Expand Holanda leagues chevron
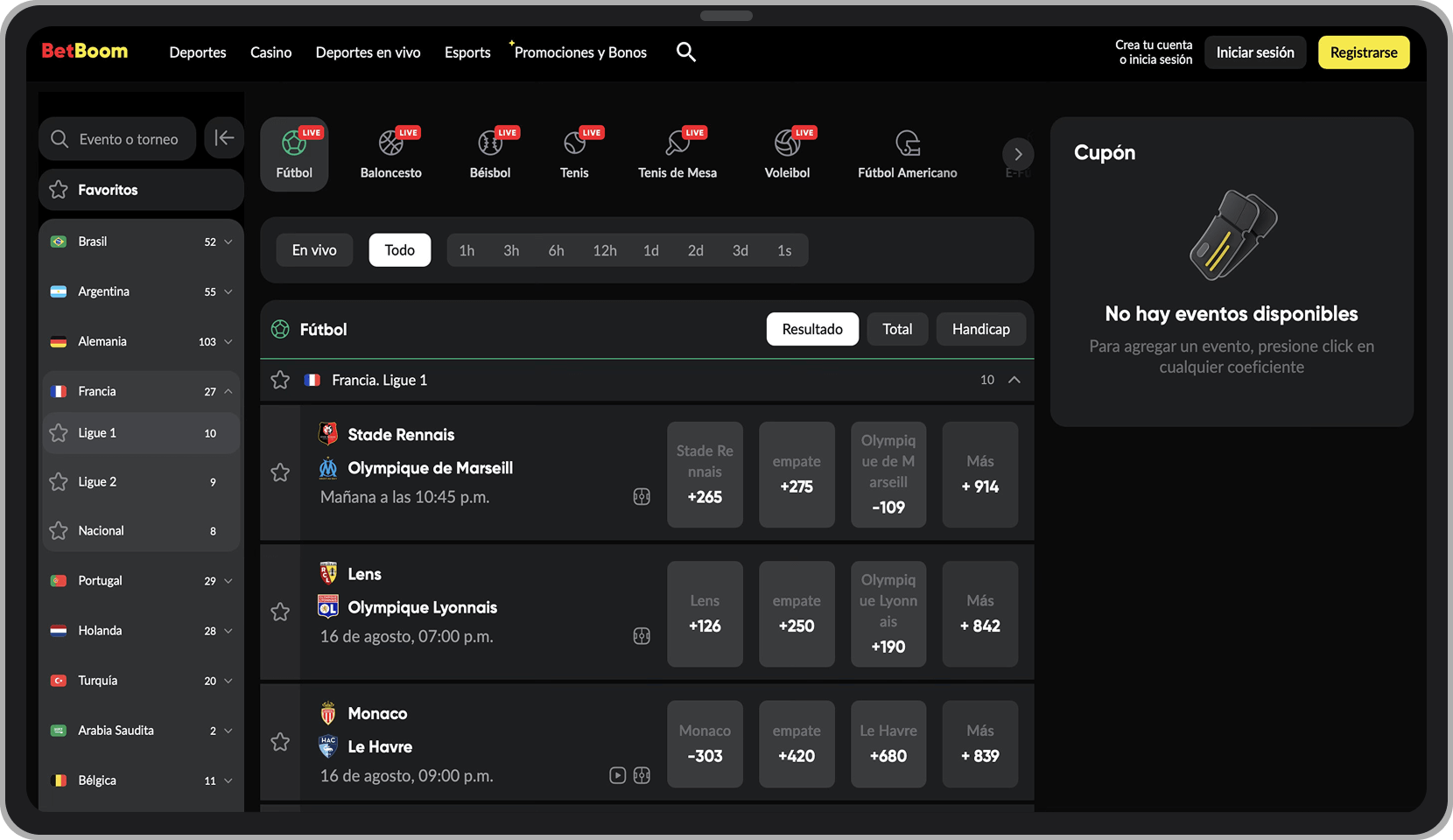The image size is (1453, 840). tap(228, 630)
